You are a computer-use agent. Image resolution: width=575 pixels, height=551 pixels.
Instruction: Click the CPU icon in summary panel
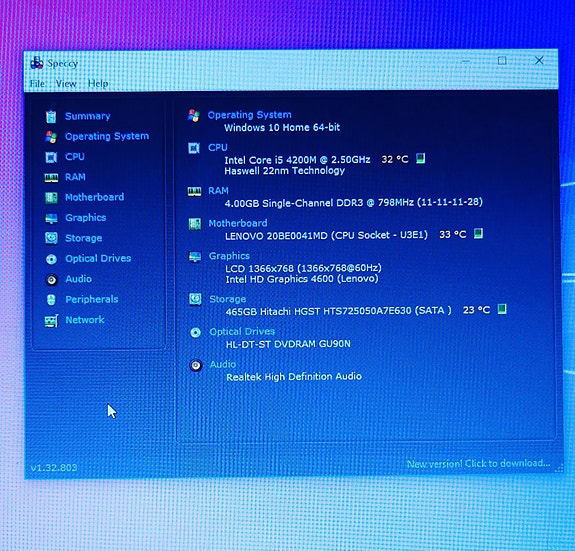(x=194, y=148)
